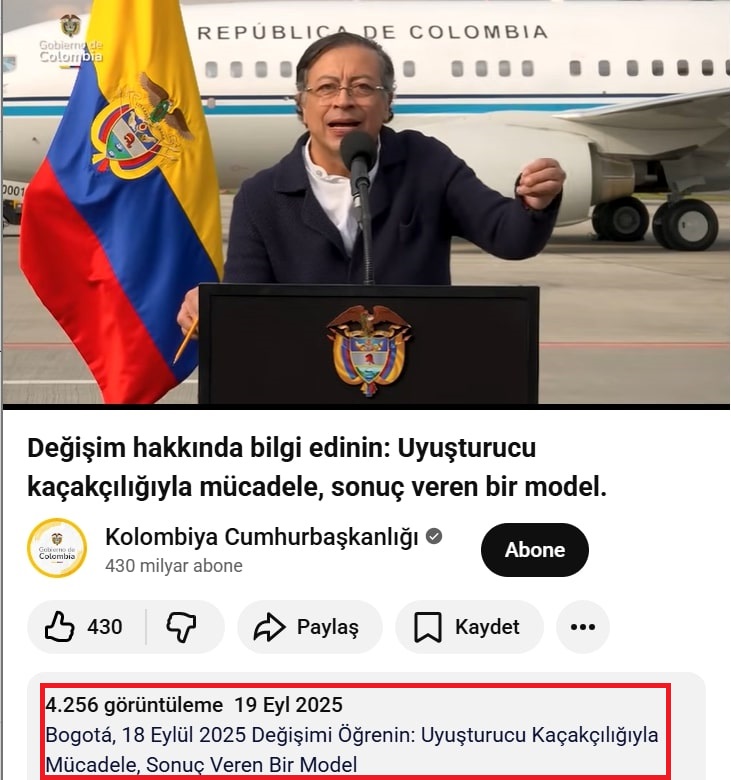Open the Gobierno de Colombia channel avatar
731x780 pixels.
click(x=57, y=548)
